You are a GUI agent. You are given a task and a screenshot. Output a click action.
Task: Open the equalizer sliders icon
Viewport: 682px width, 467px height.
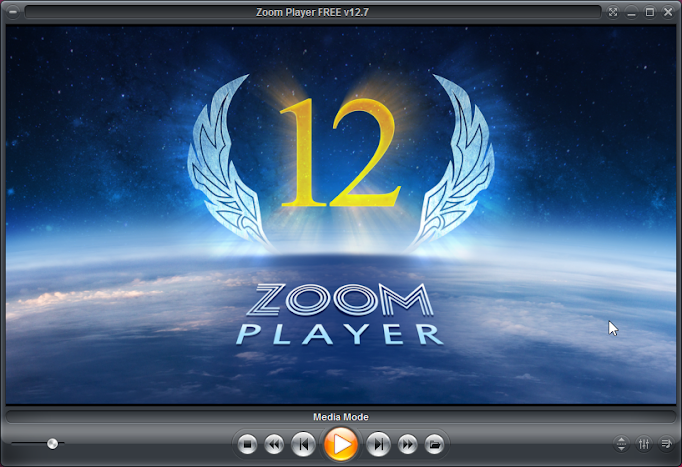point(644,444)
